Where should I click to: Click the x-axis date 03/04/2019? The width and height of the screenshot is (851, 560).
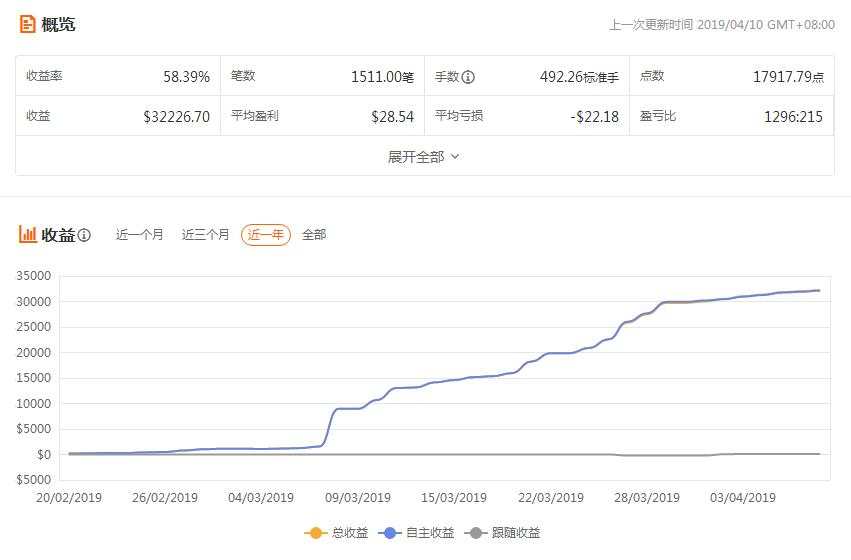tap(743, 498)
